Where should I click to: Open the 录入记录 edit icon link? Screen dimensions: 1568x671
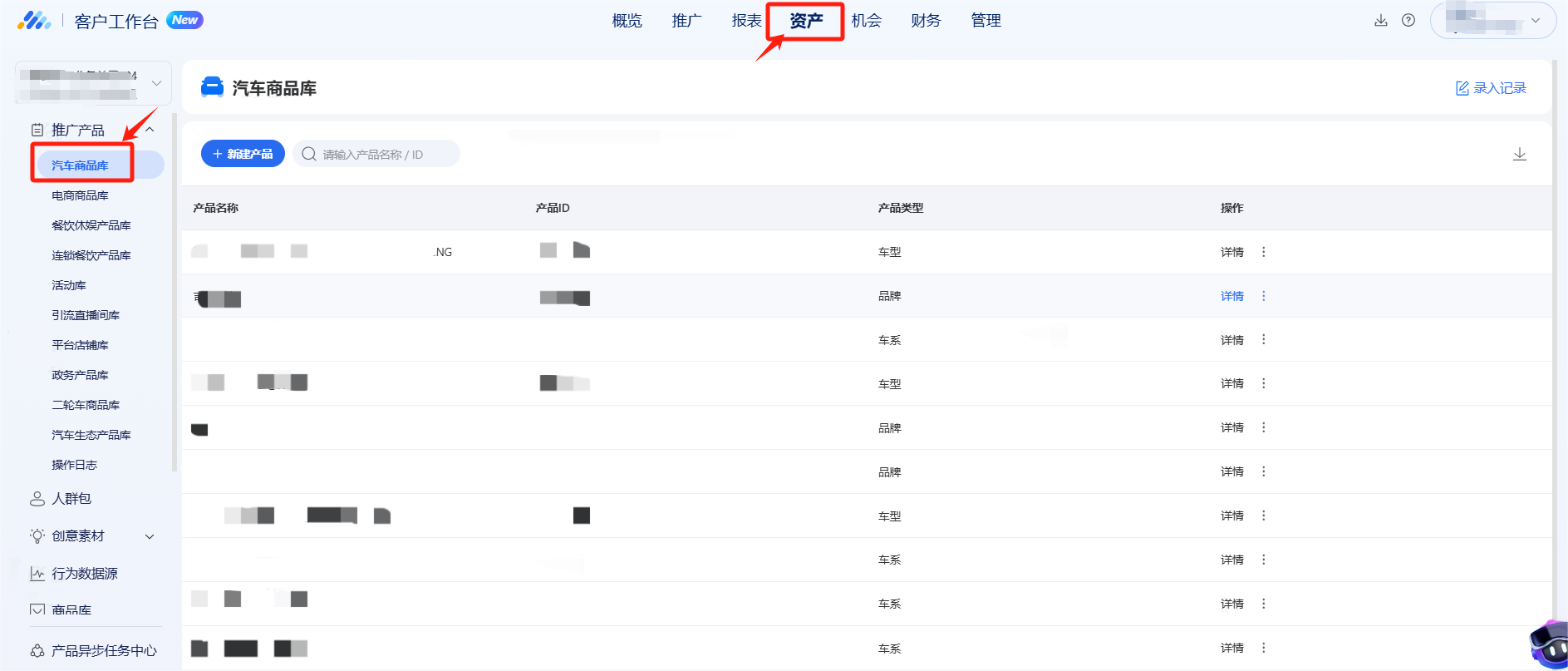[x=1462, y=88]
